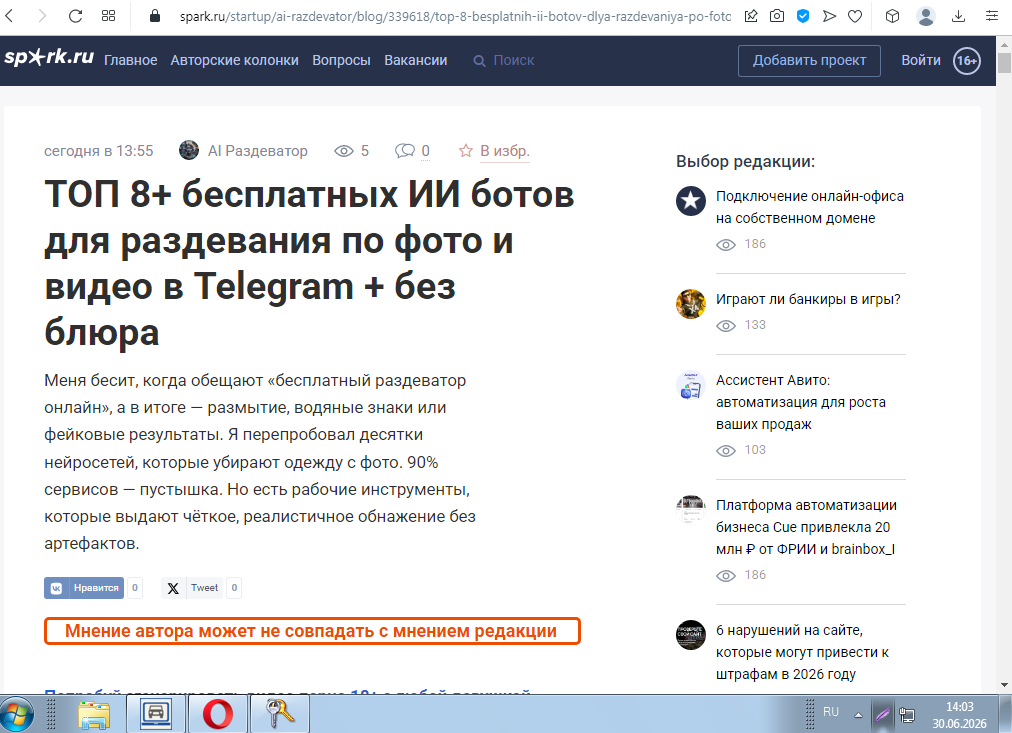Click the address bar URL

point(455,16)
